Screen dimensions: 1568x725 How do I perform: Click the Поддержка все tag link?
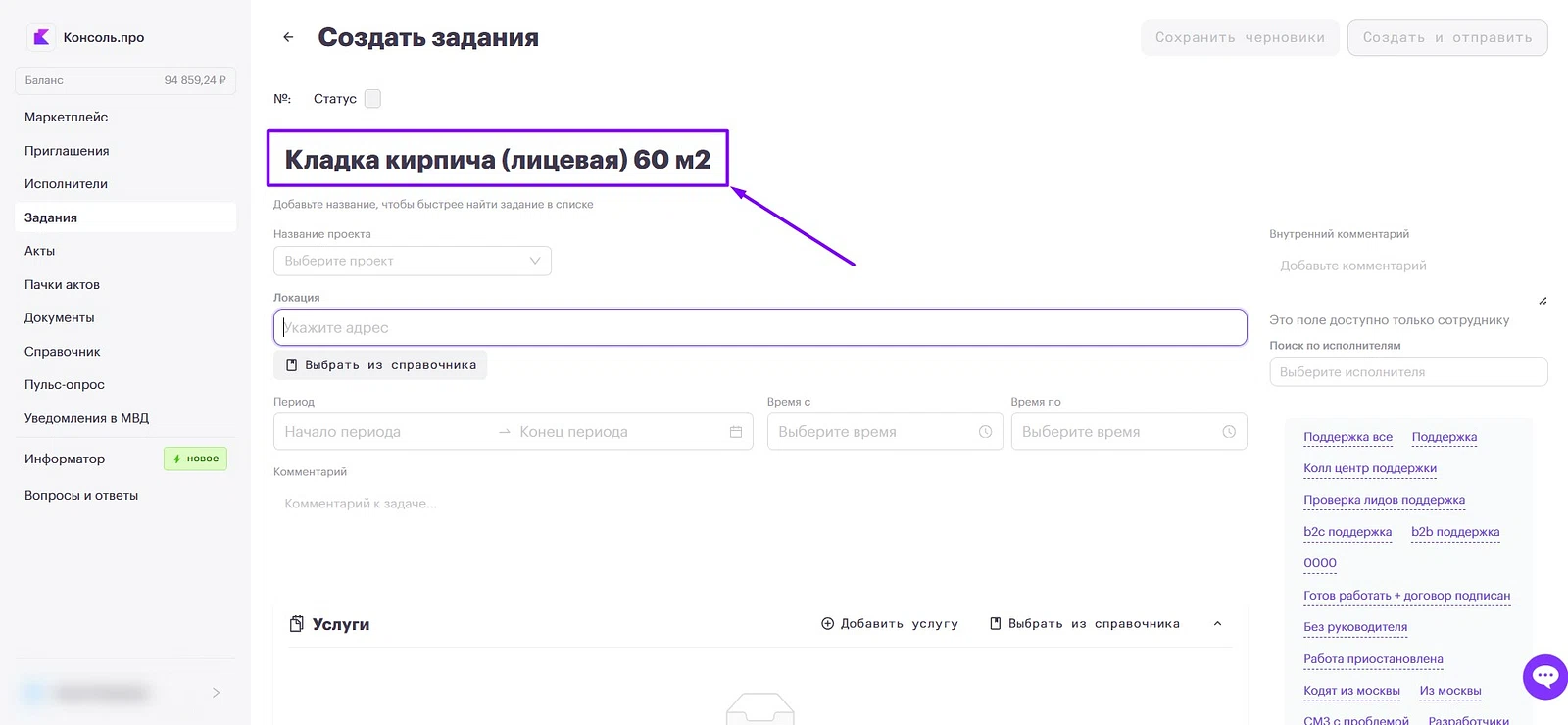coord(1347,437)
